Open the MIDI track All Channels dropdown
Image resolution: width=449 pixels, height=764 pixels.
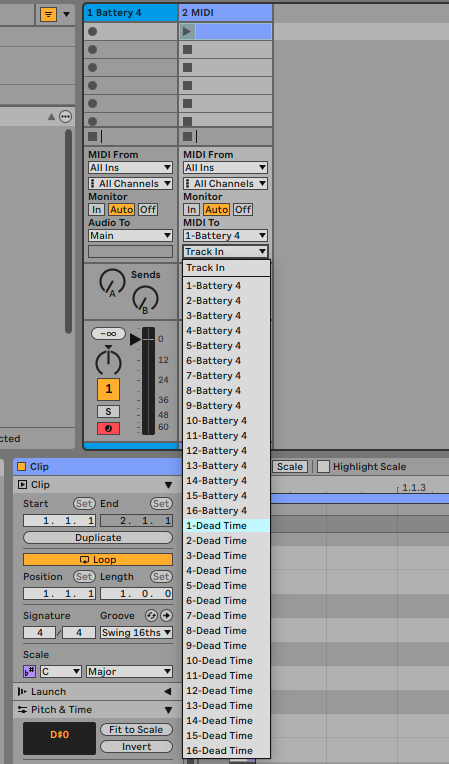pos(225,184)
